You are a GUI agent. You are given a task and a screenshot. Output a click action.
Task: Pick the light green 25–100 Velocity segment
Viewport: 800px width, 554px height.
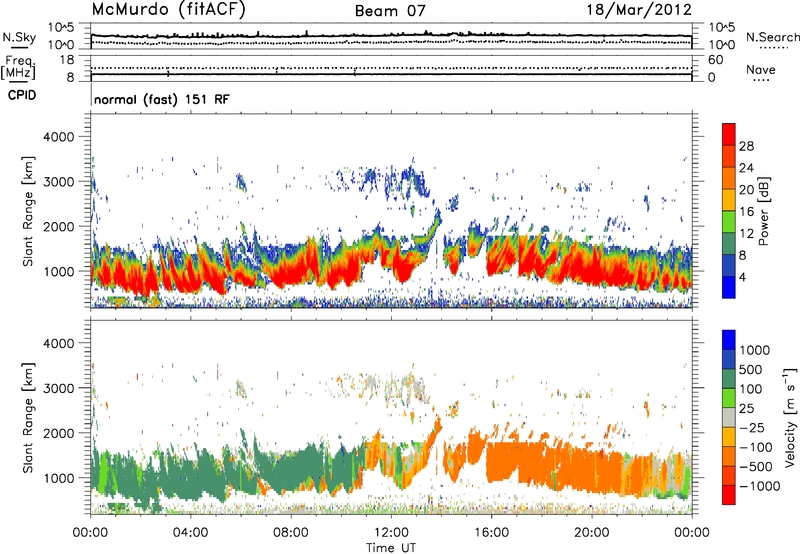[729, 398]
